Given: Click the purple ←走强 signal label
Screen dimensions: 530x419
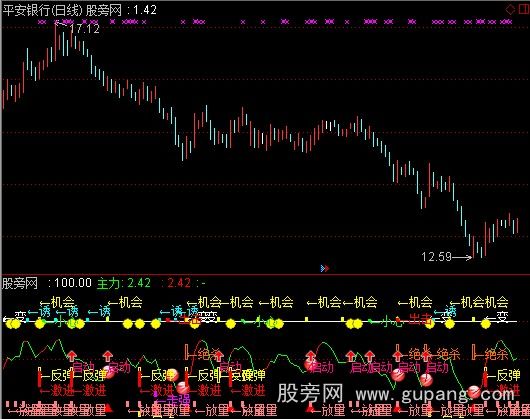Looking at the screenshot, I should (x=173, y=400).
